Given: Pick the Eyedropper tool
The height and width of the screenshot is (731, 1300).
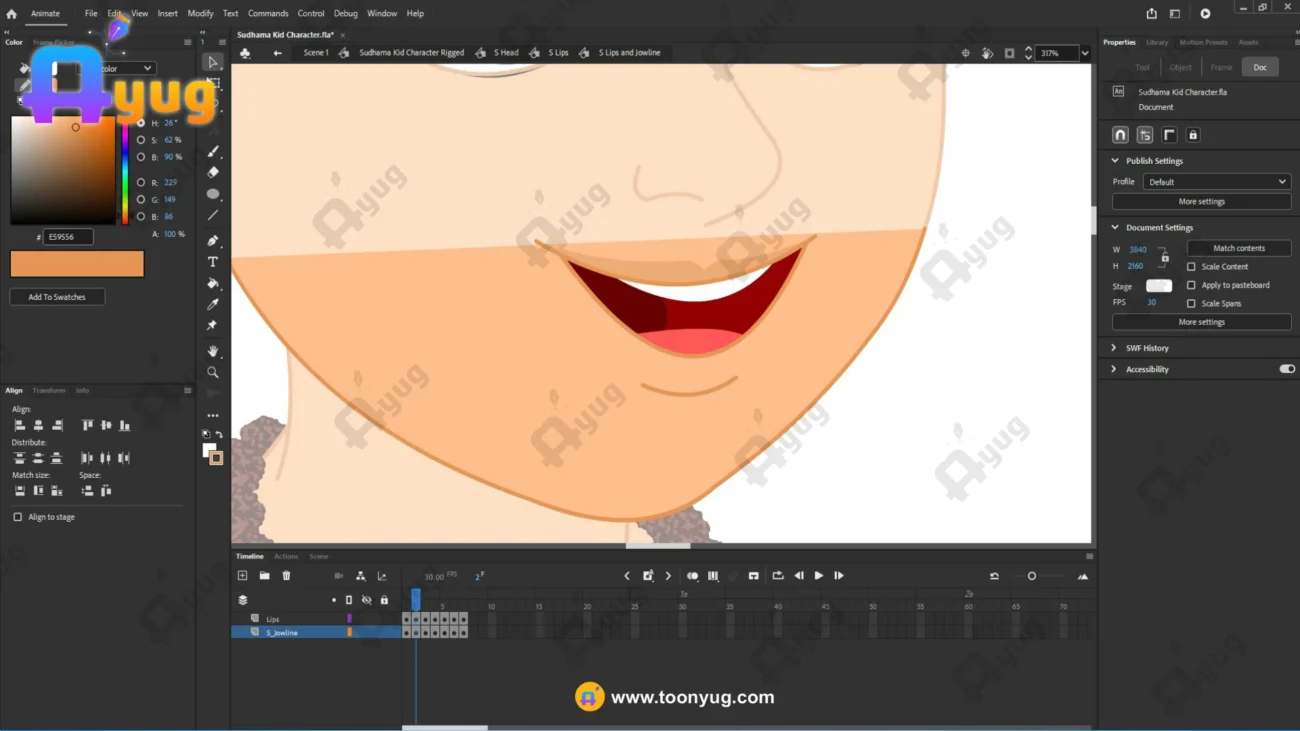Looking at the screenshot, I should 213,304.
